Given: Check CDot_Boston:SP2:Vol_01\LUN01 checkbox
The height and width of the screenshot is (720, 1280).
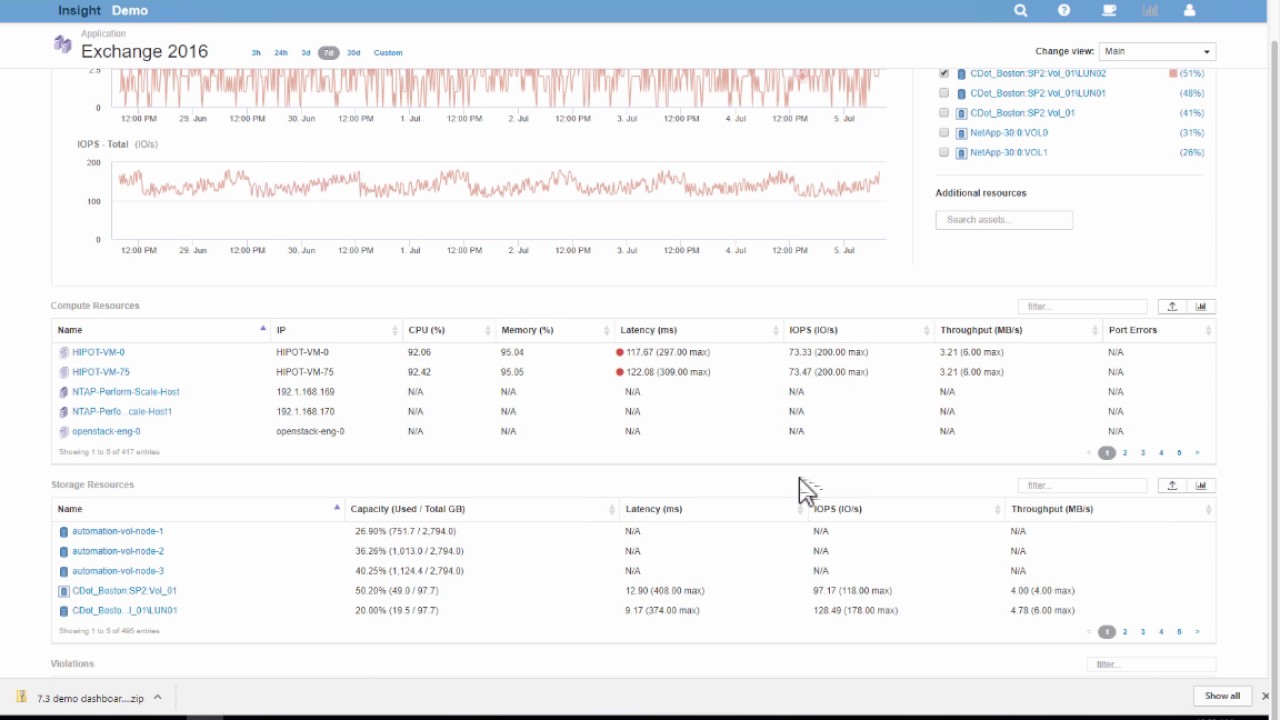Looking at the screenshot, I should (944, 93).
